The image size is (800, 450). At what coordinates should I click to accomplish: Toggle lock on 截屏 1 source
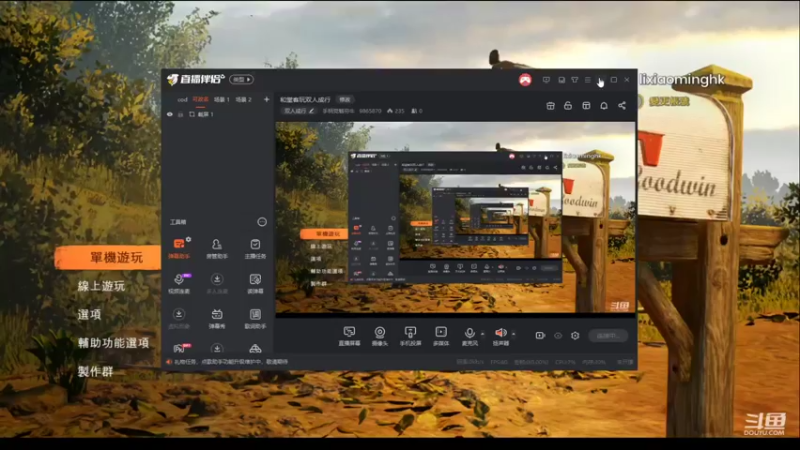[180, 114]
